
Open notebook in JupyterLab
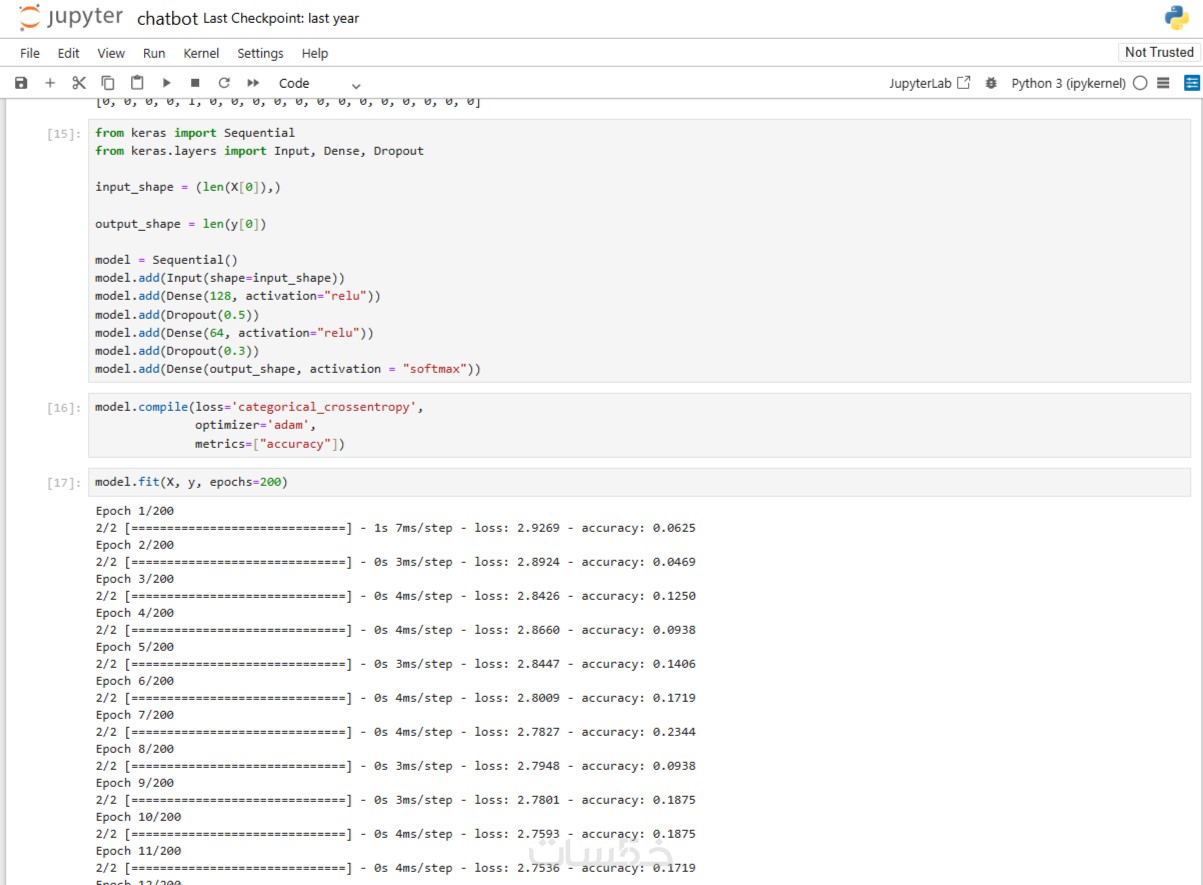point(929,83)
